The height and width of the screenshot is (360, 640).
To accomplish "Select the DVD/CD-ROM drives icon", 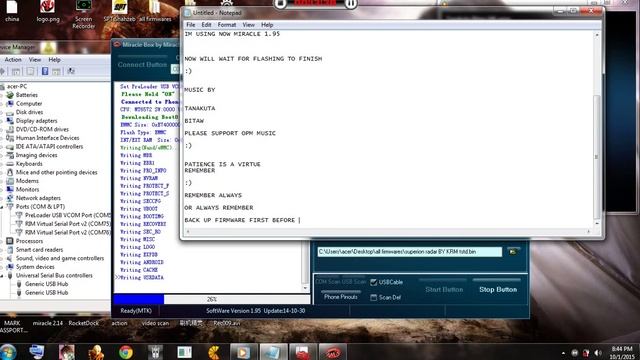I will tap(10, 129).
